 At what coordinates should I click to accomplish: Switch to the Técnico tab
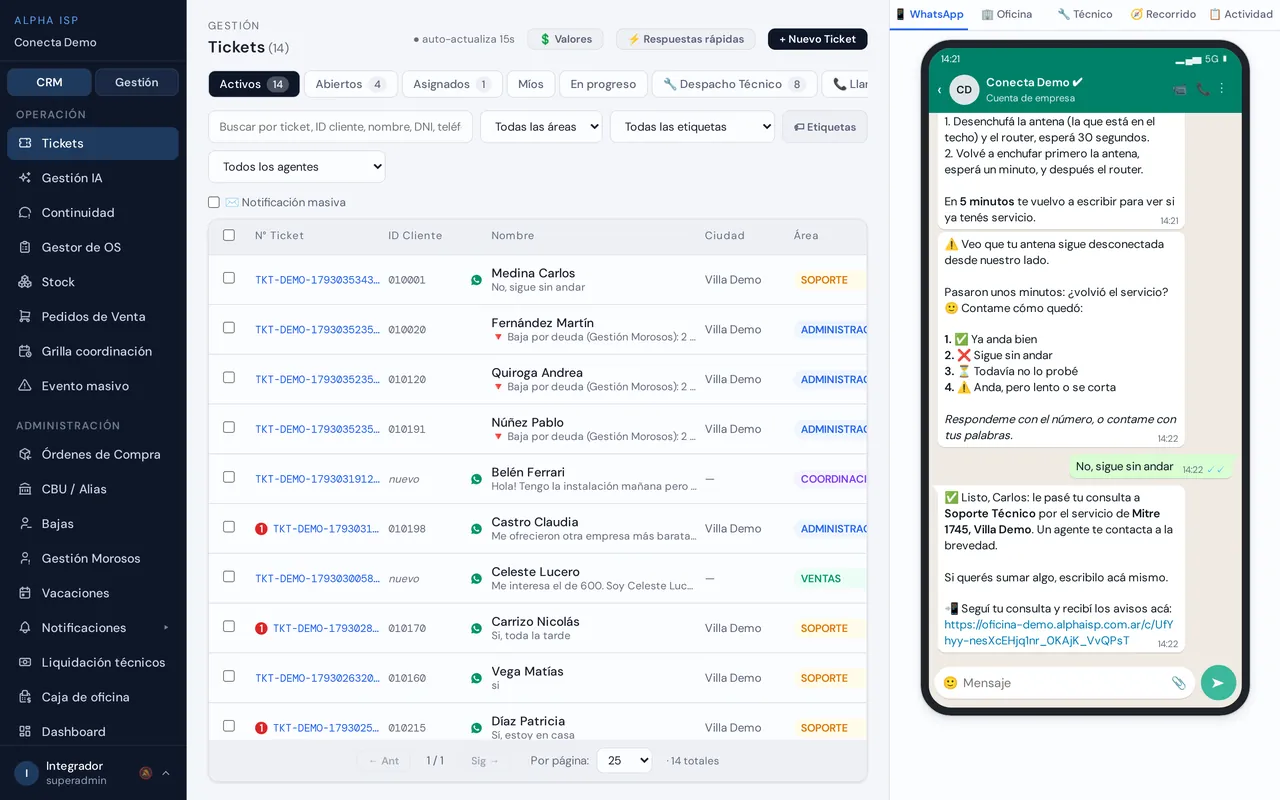(1085, 15)
